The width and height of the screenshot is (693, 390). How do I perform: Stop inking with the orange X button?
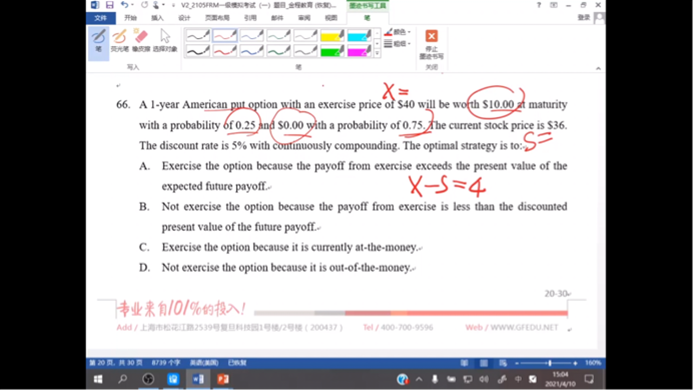(x=431, y=43)
